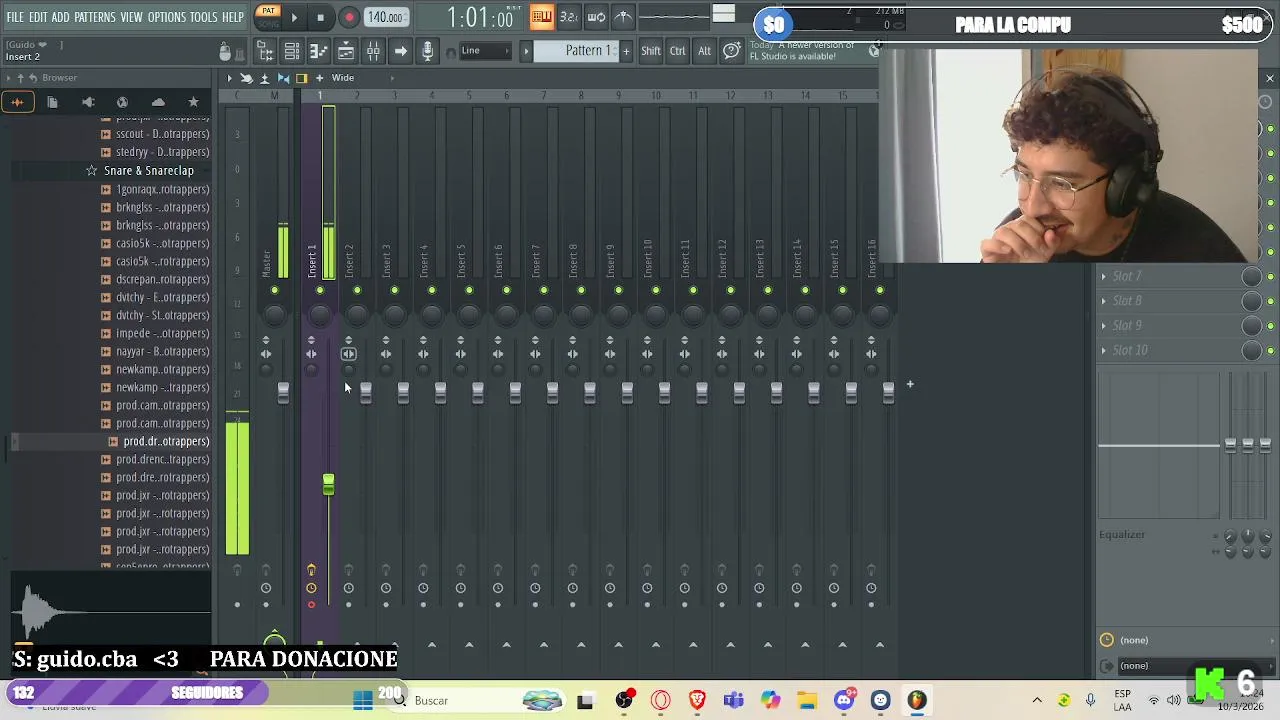Screen dimensions: 1280x720
Task: Toggle PAT/SONG mode switch
Action: point(268,15)
